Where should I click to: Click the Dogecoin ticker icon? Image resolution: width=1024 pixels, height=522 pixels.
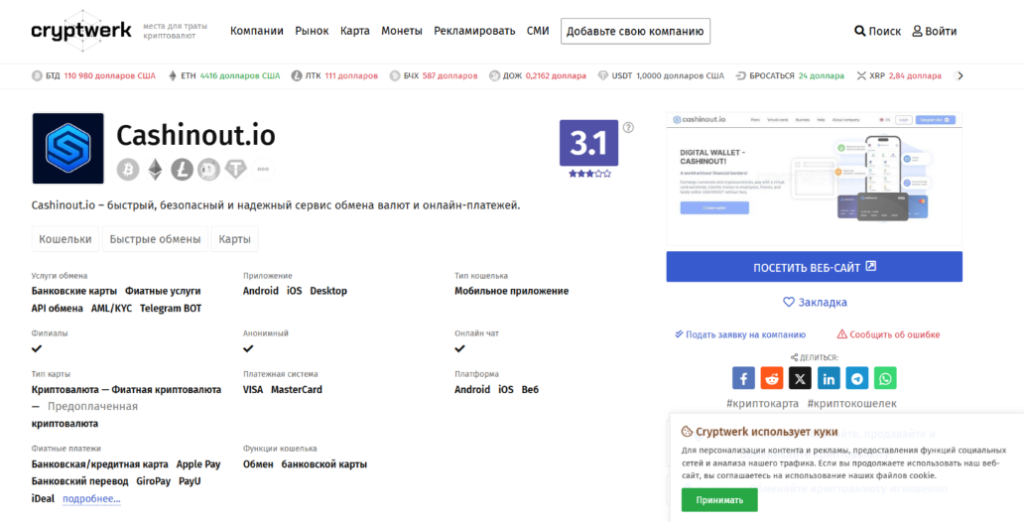pos(494,76)
